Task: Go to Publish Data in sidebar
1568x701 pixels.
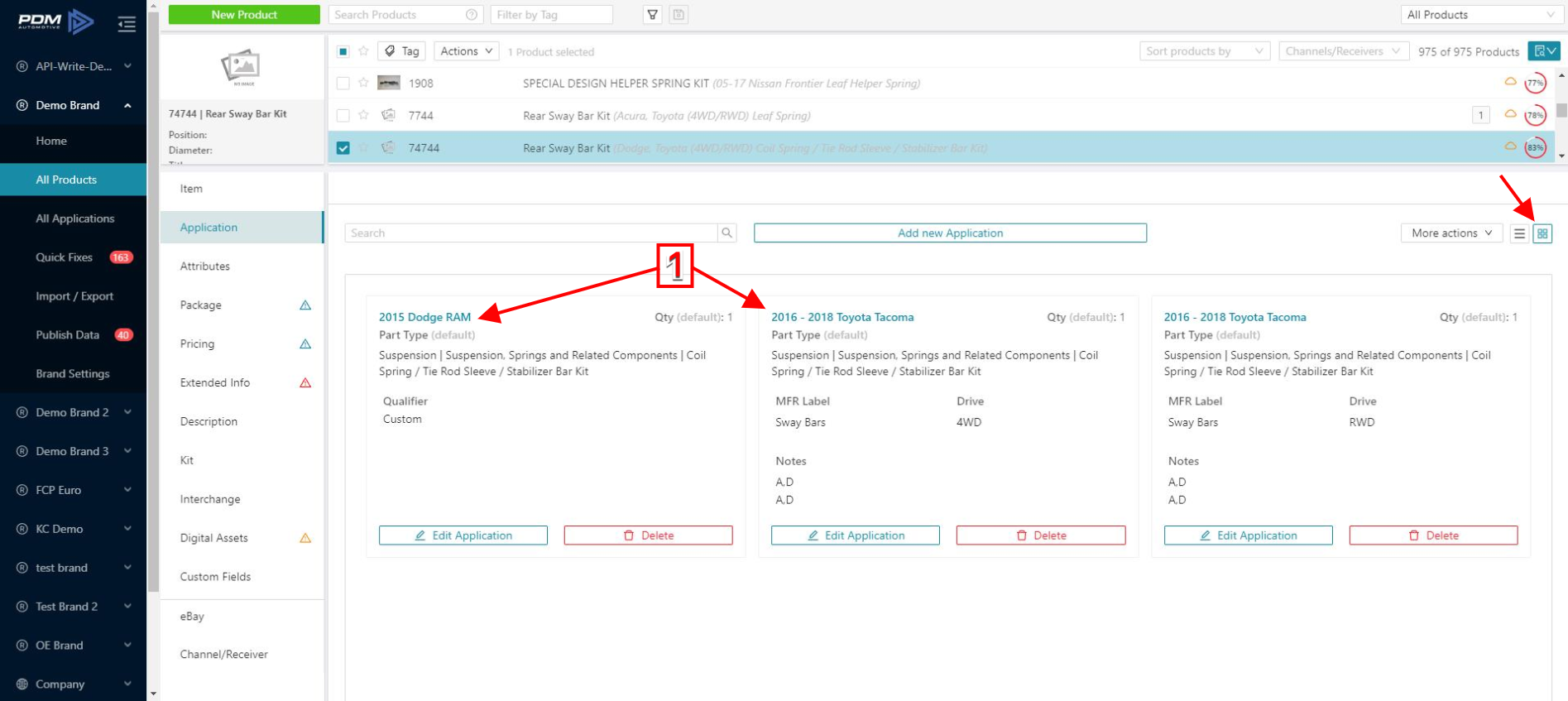Action: coord(74,335)
